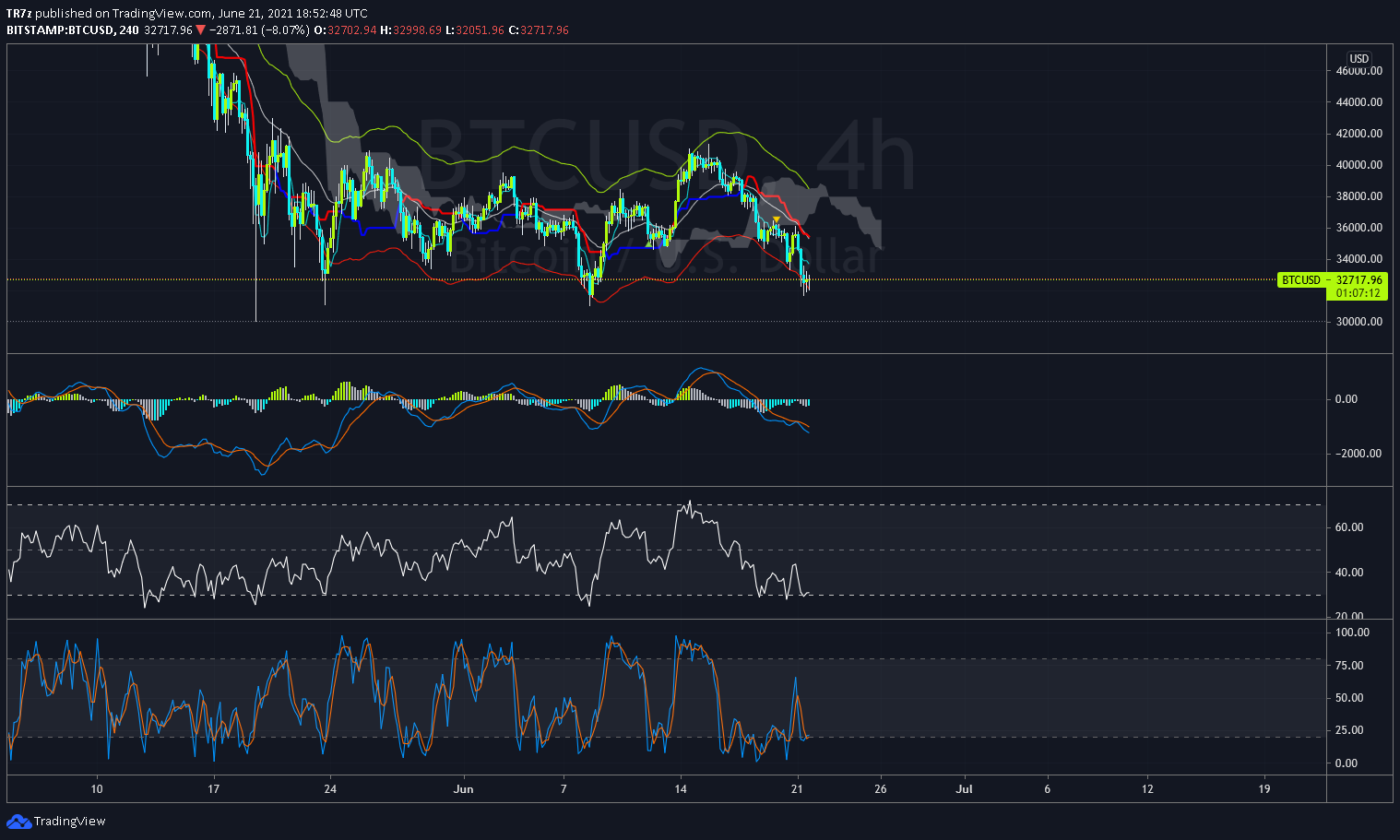1400x840 pixels.
Task: Click the 40000.00 price axis label
Action: [x=1358, y=165]
